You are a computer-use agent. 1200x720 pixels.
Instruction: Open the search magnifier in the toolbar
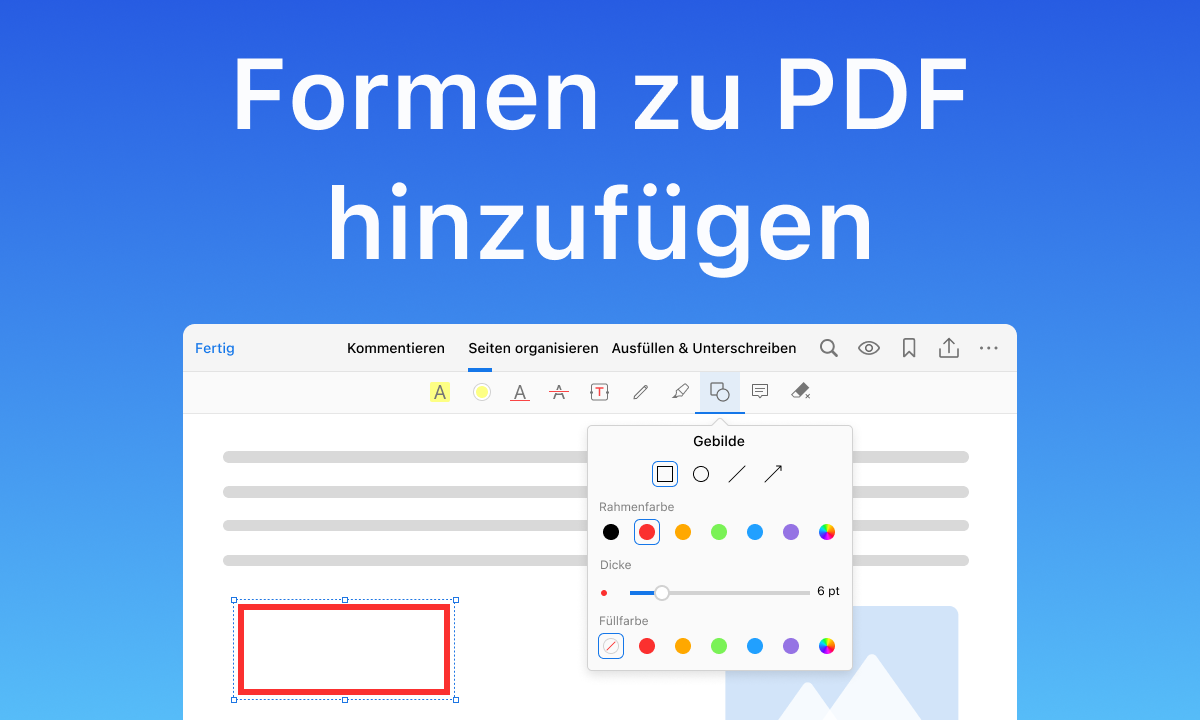coord(828,347)
